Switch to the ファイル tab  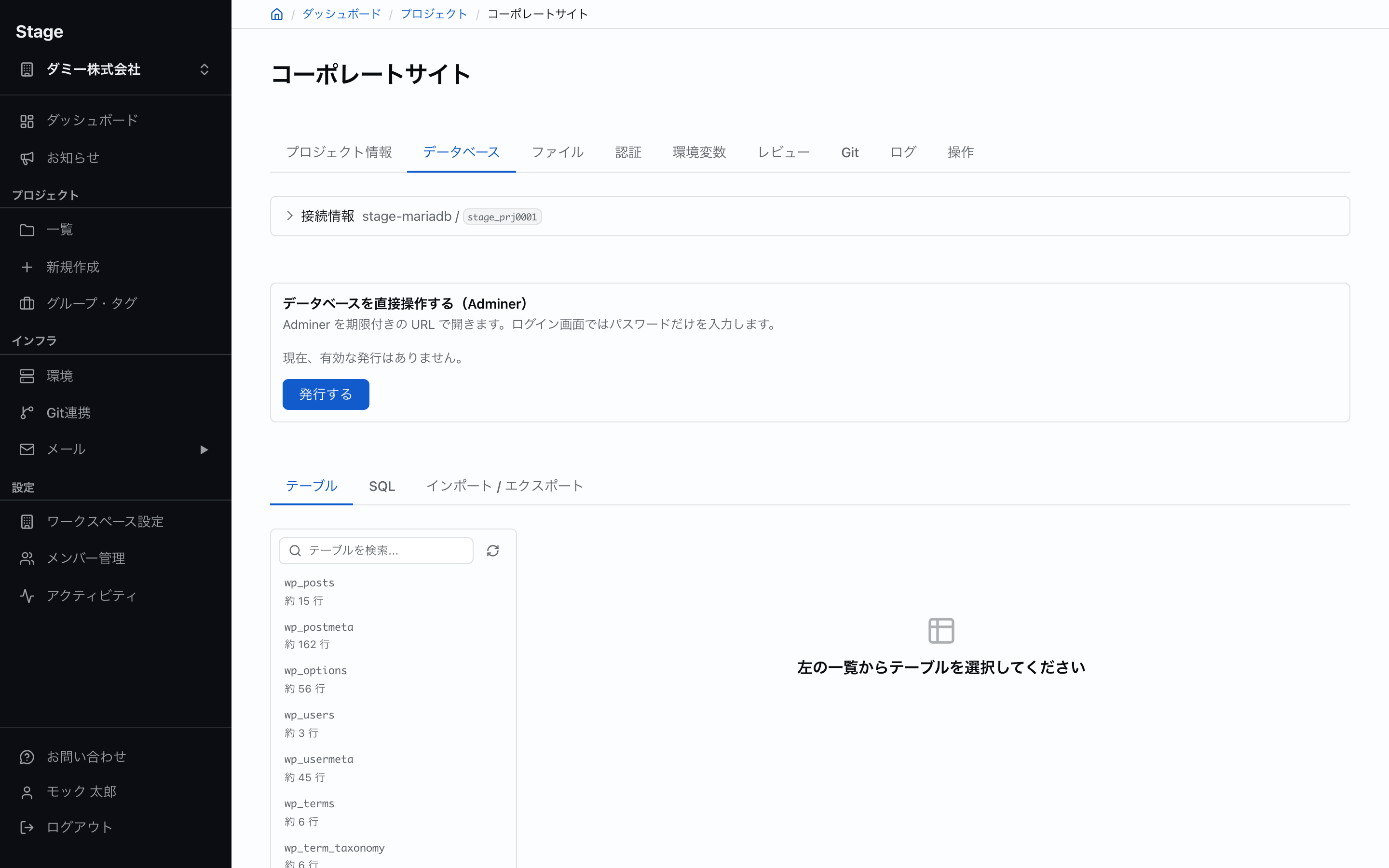point(558,152)
